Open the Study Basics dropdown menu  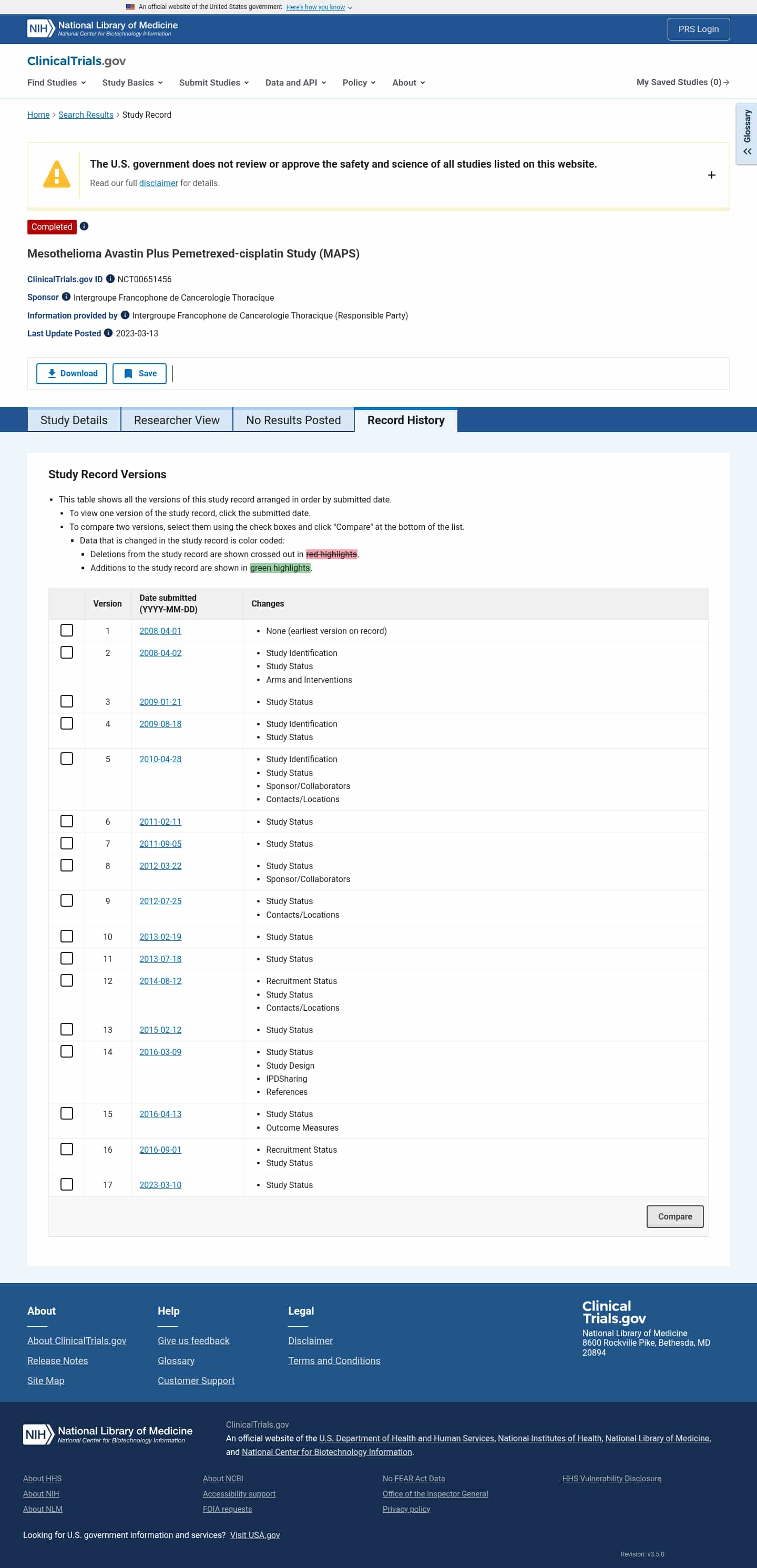132,83
